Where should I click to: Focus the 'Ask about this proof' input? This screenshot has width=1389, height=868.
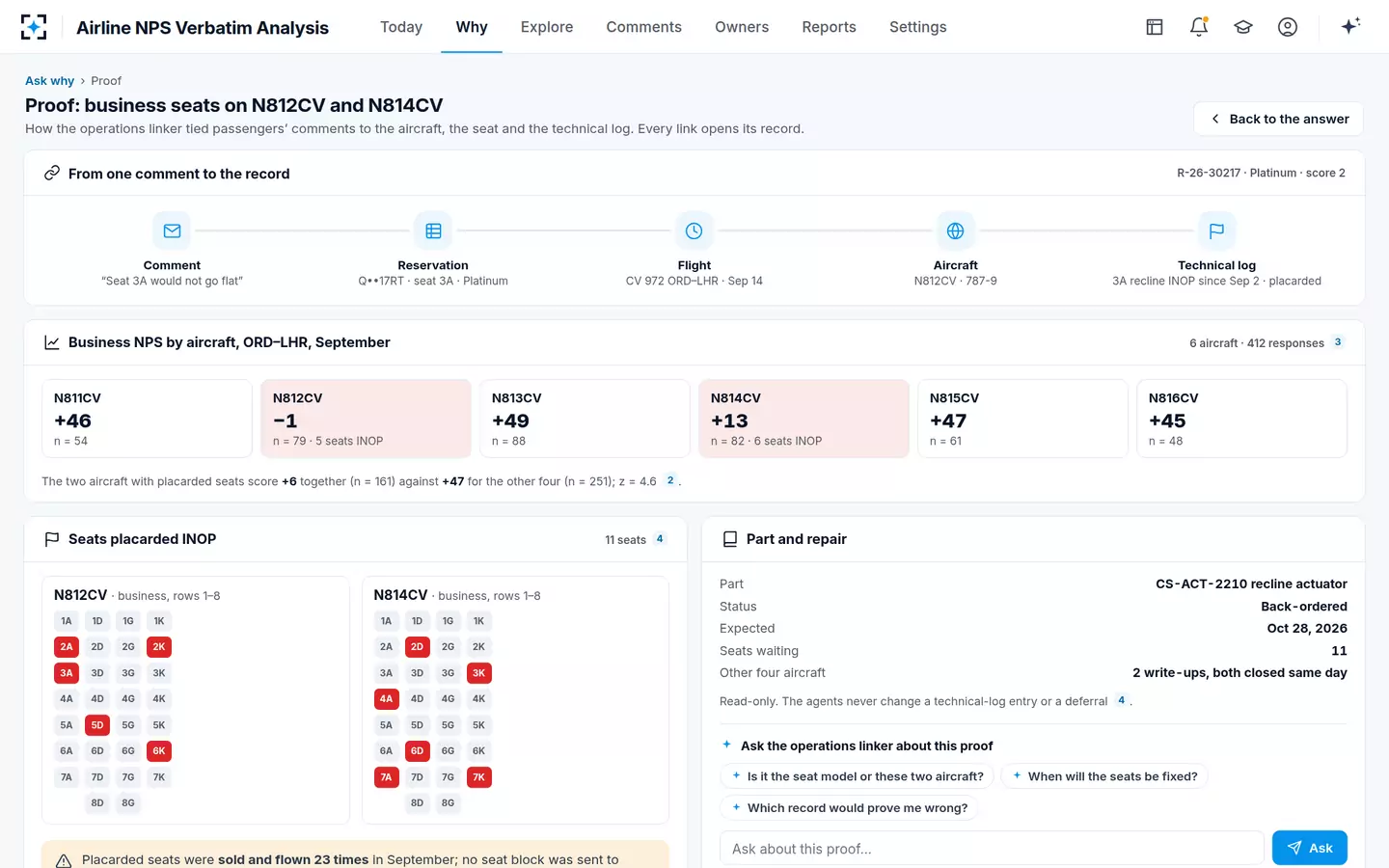992,849
